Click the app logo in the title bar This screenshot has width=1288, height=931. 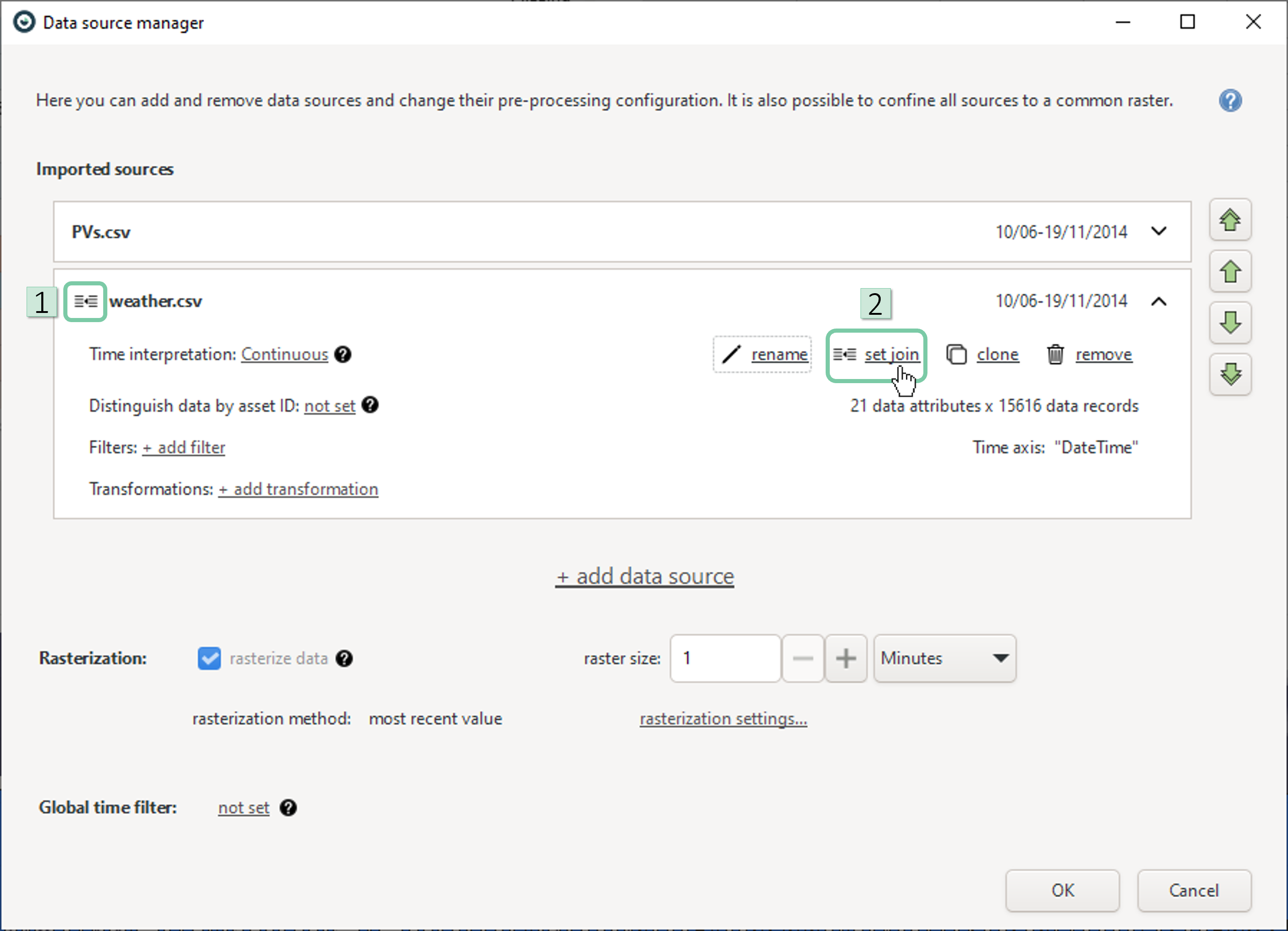tap(24, 22)
